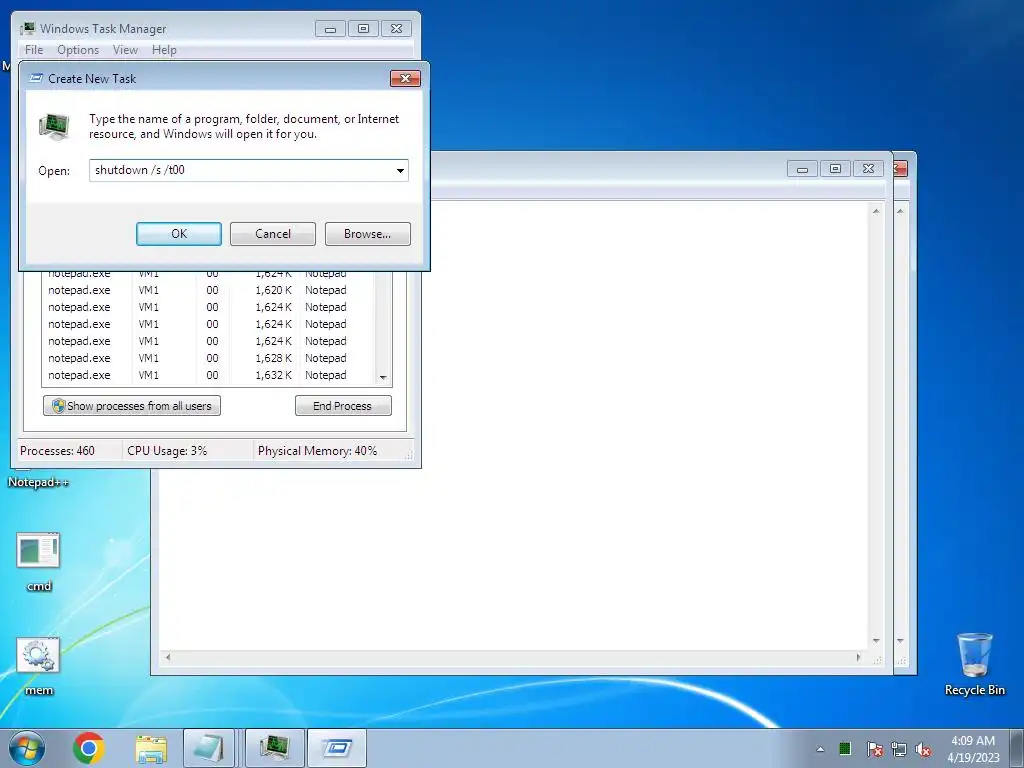This screenshot has width=1024, height=768.
Task: Open Task Manager Help menu
Action: [164, 50]
